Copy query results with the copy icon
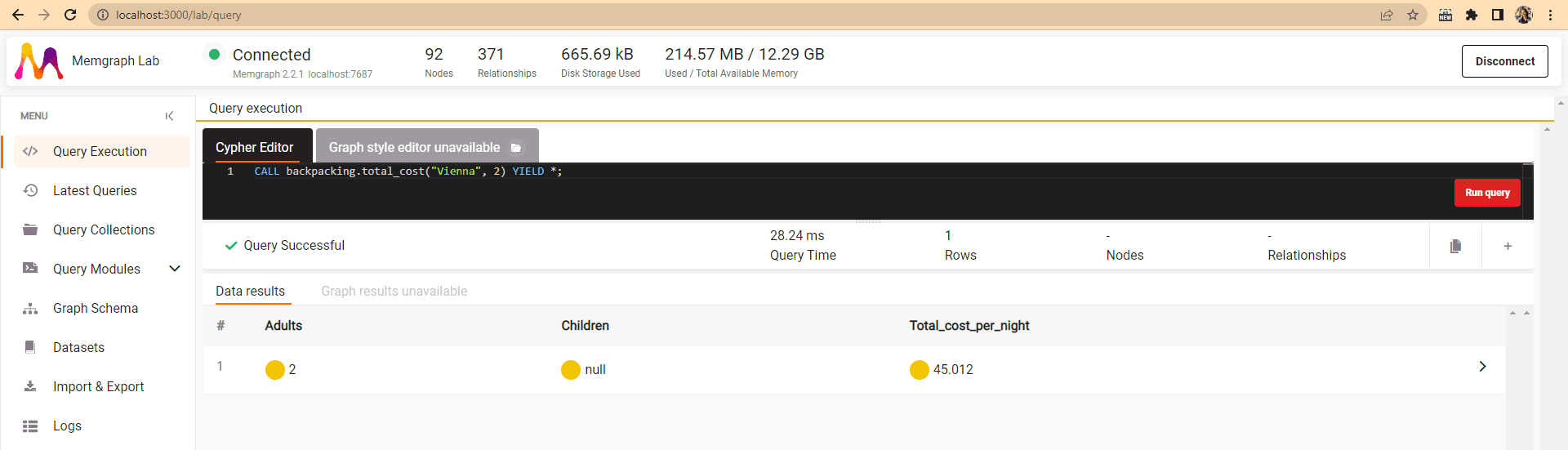The image size is (1568, 450). click(1455, 246)
